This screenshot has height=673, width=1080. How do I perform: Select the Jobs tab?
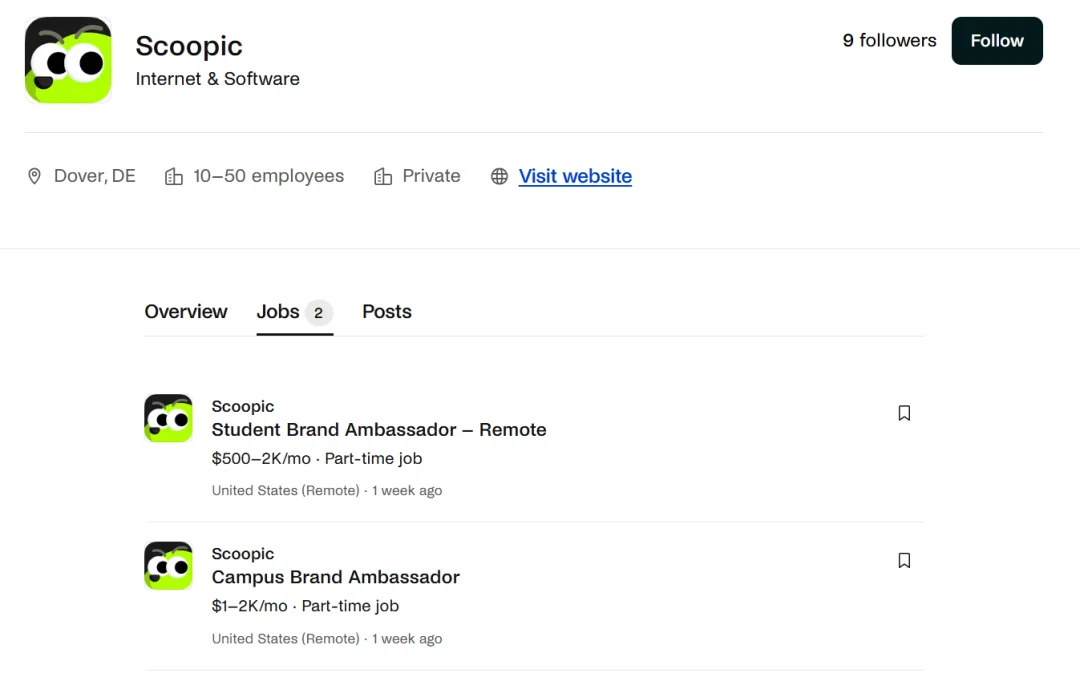click(x=295, y=312)
